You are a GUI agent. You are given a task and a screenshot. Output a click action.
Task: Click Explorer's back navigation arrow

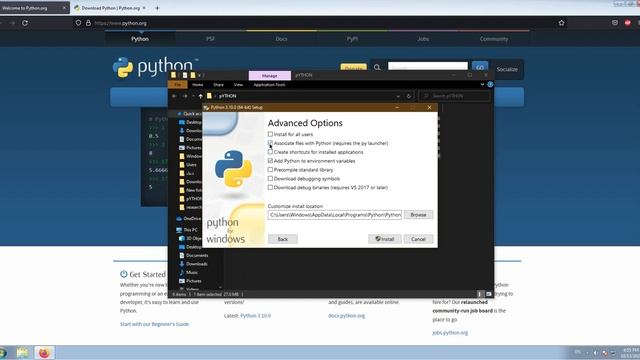point(175,96)
